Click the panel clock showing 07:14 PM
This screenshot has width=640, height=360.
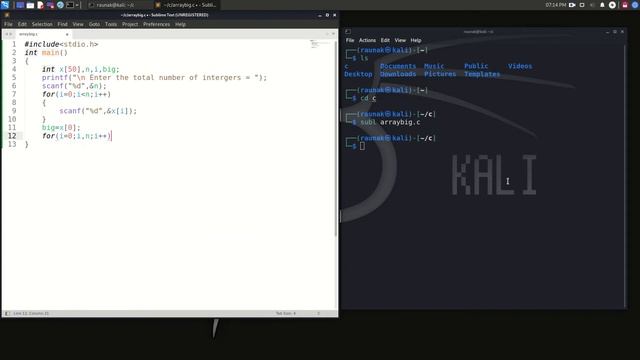556,5
